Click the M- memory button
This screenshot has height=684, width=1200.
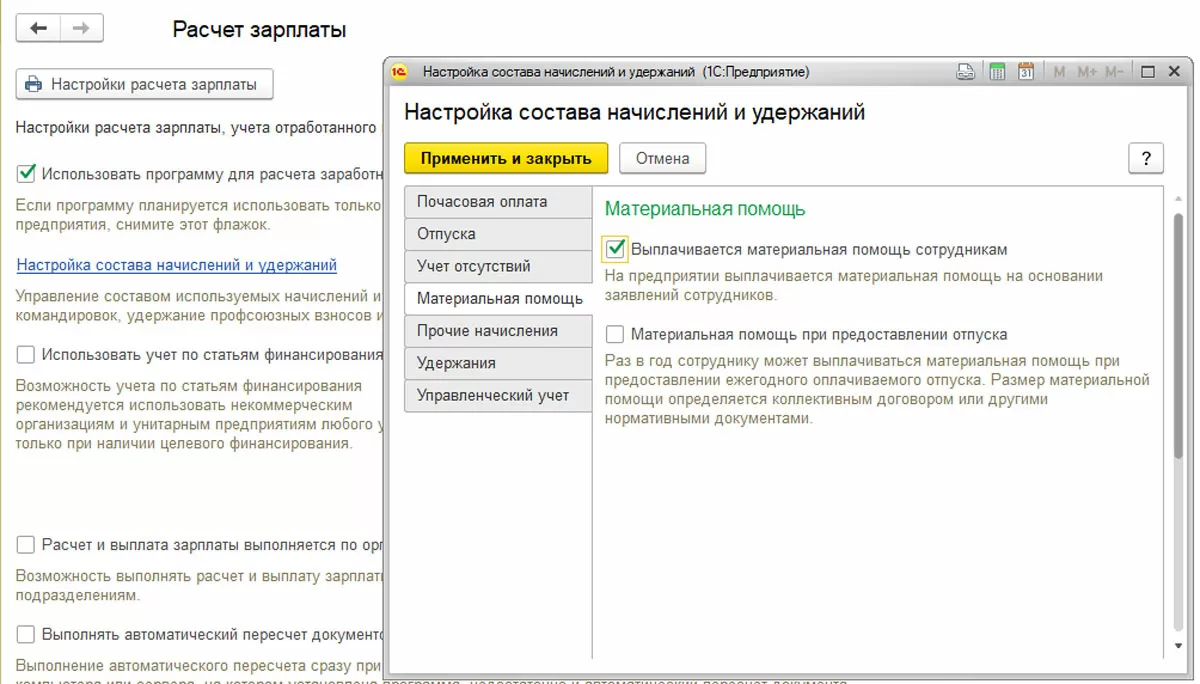click(x=1115, y=71)
